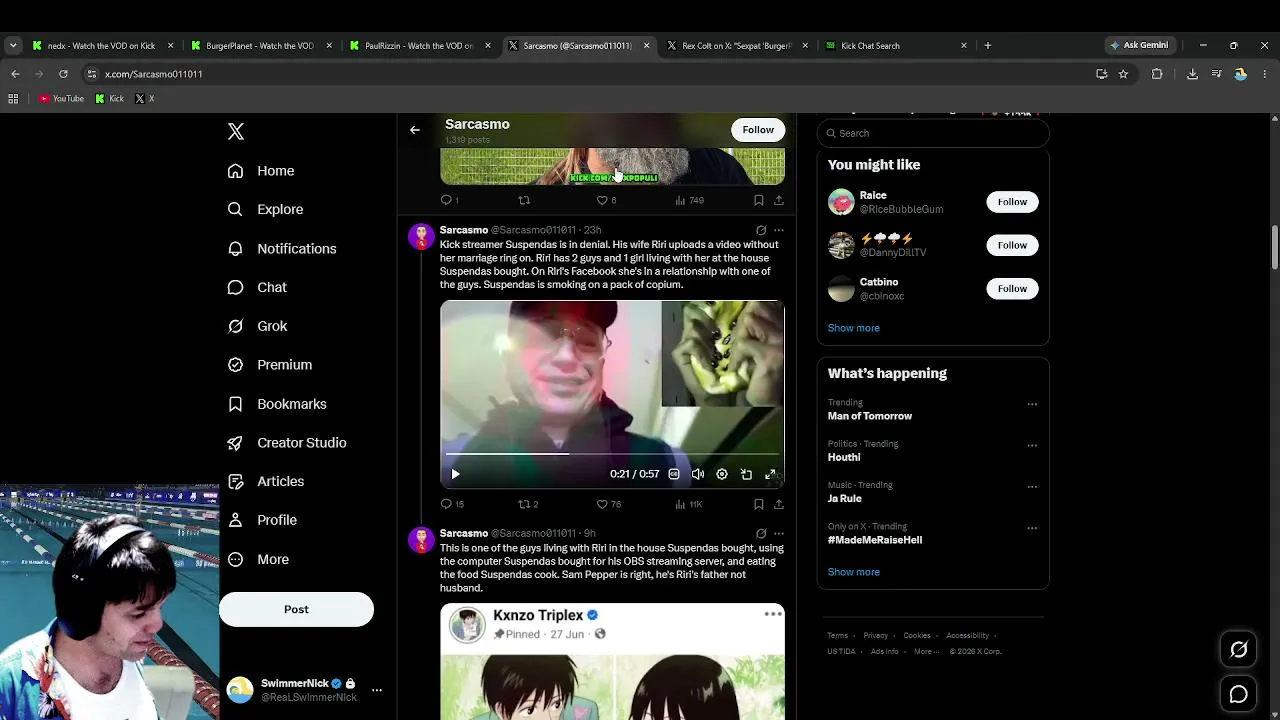
Task: Click the Ask Gemini button
Action: pyautogui.click(x=1139, y=45)
